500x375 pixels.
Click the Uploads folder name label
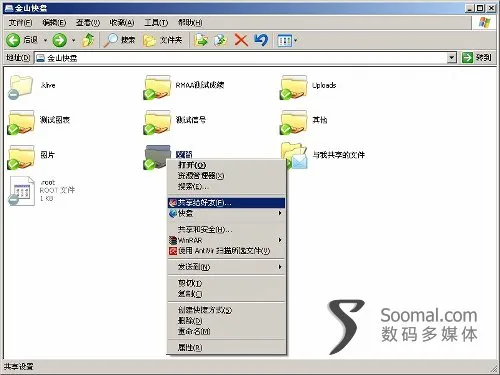324,85
